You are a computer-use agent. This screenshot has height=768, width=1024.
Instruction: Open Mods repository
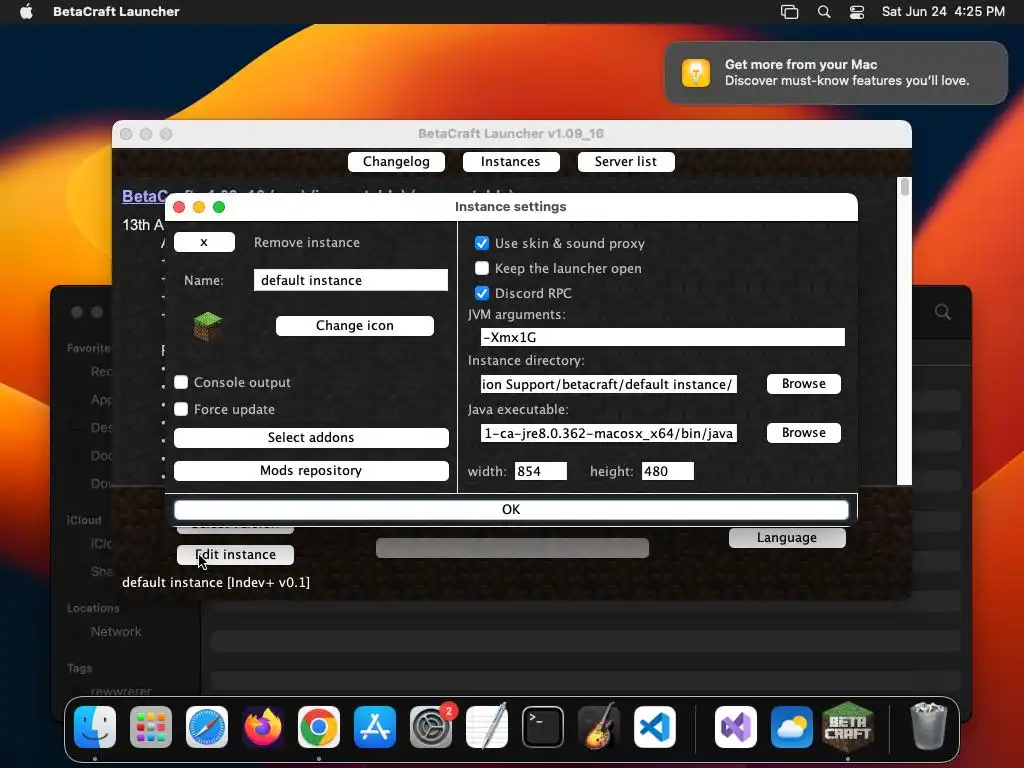click(311, 471)
